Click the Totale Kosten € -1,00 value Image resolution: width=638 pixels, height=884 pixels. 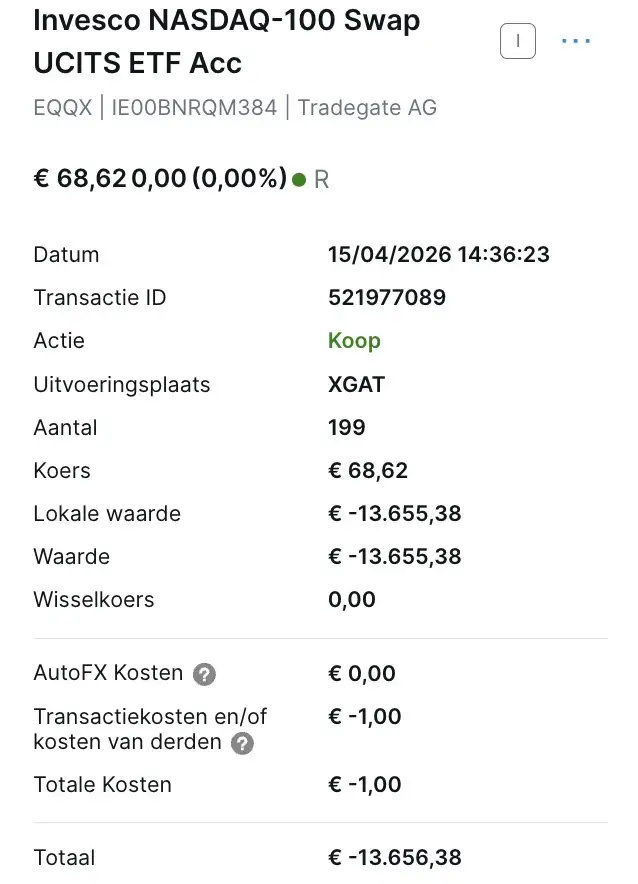click(x=365, y=784)
